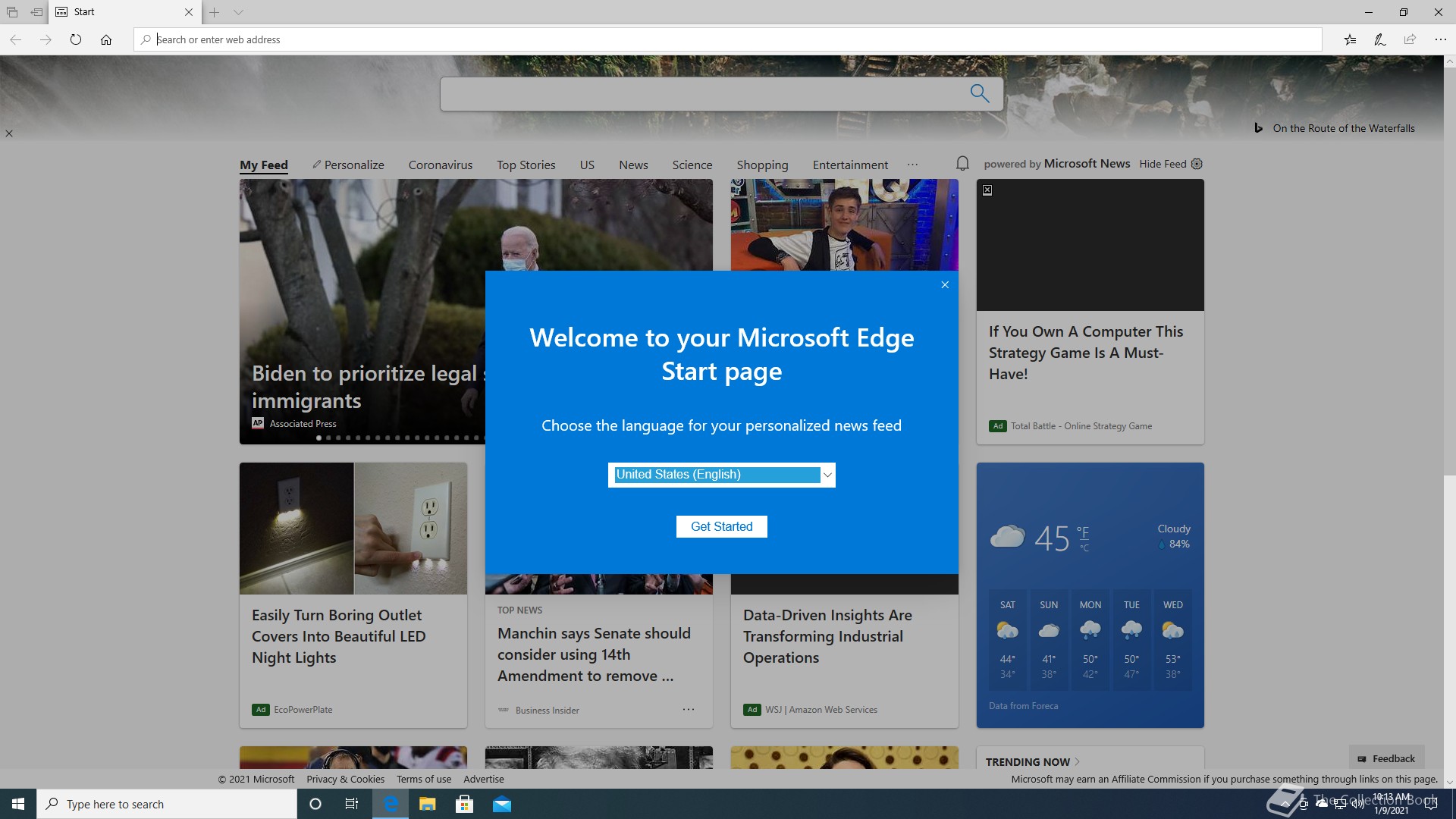Open Task View taskbar icon

coord(352,804)
